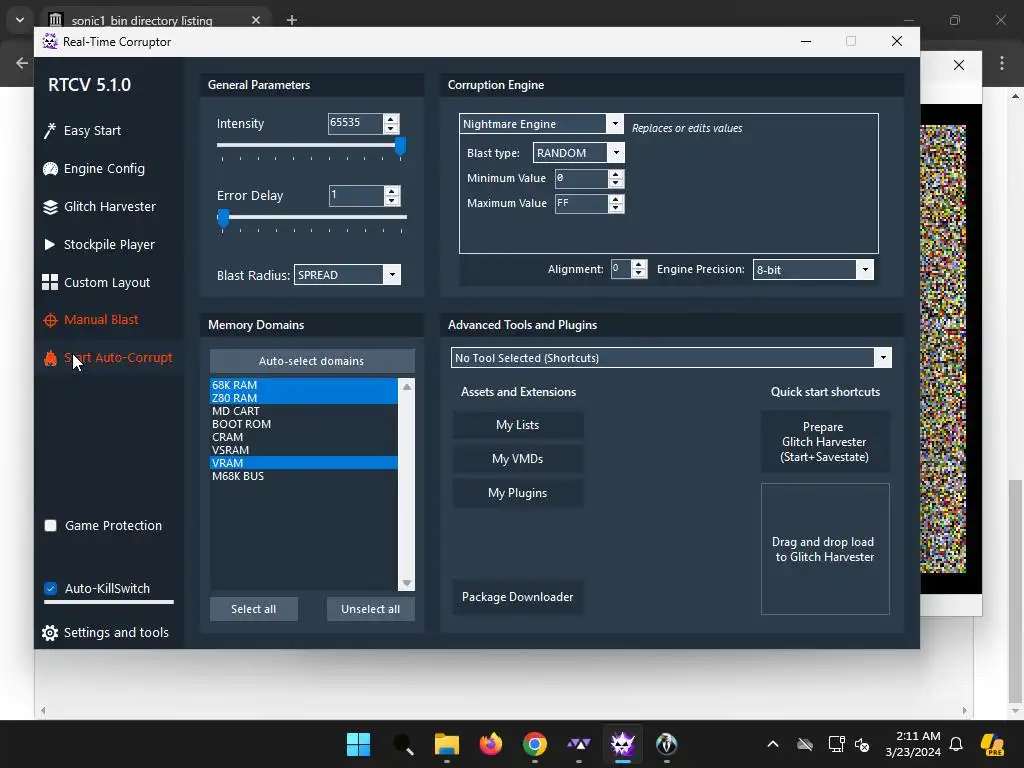
Task: Switch to RTCV app icon on taskbar
Action: 622,744
